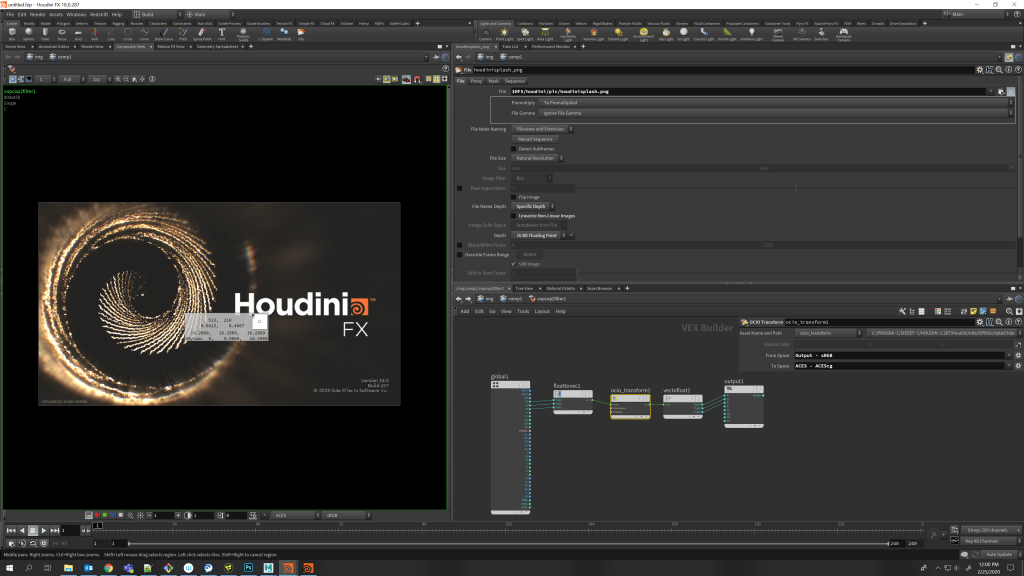The height and width of the screenshot is (576, 1024).
Task: Select the Metaball shelf tool
Action: (x=284, y=34)
